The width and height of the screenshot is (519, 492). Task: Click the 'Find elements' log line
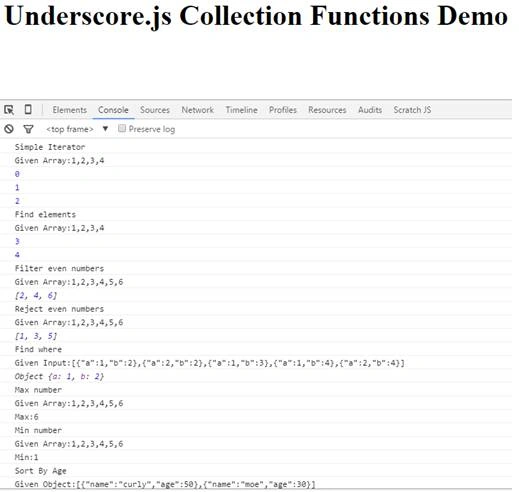click(45, 214)
